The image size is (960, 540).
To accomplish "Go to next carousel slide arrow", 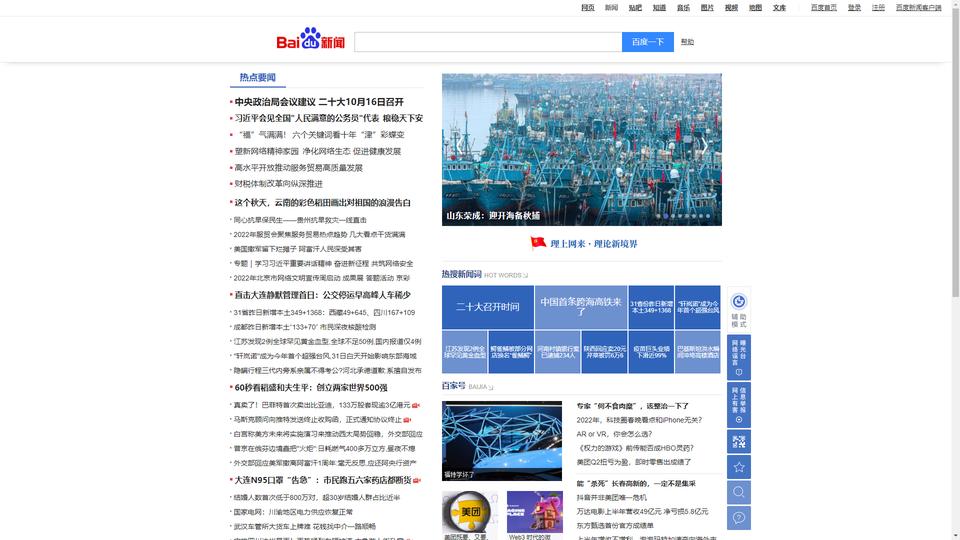I will point(705,146).
